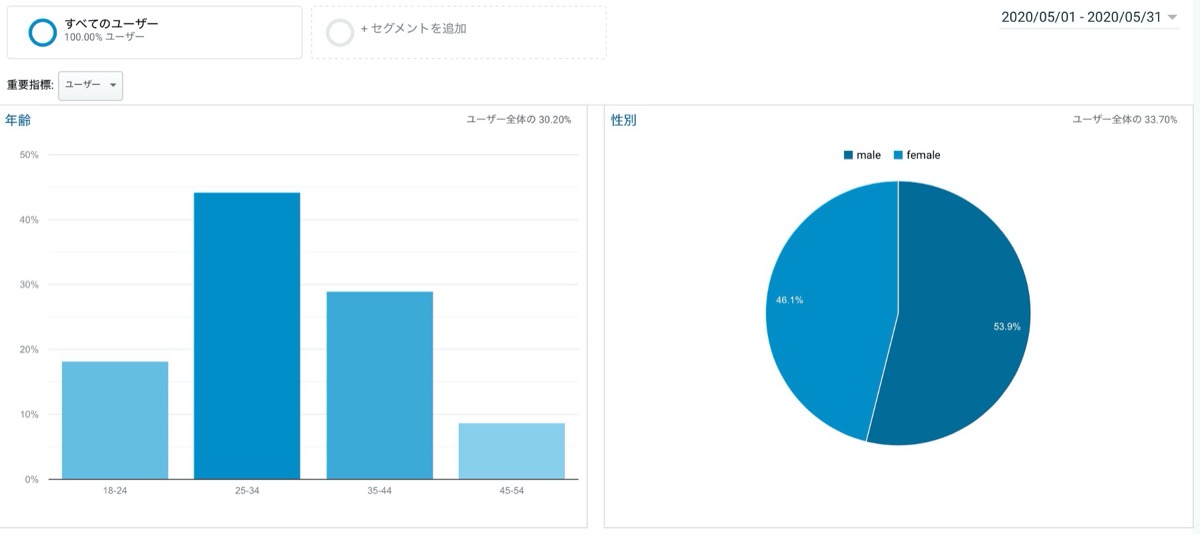The height and width of the screenshot is (534, 1200).
Task: Click the 25-34 age bar
Action: (247, 336)
